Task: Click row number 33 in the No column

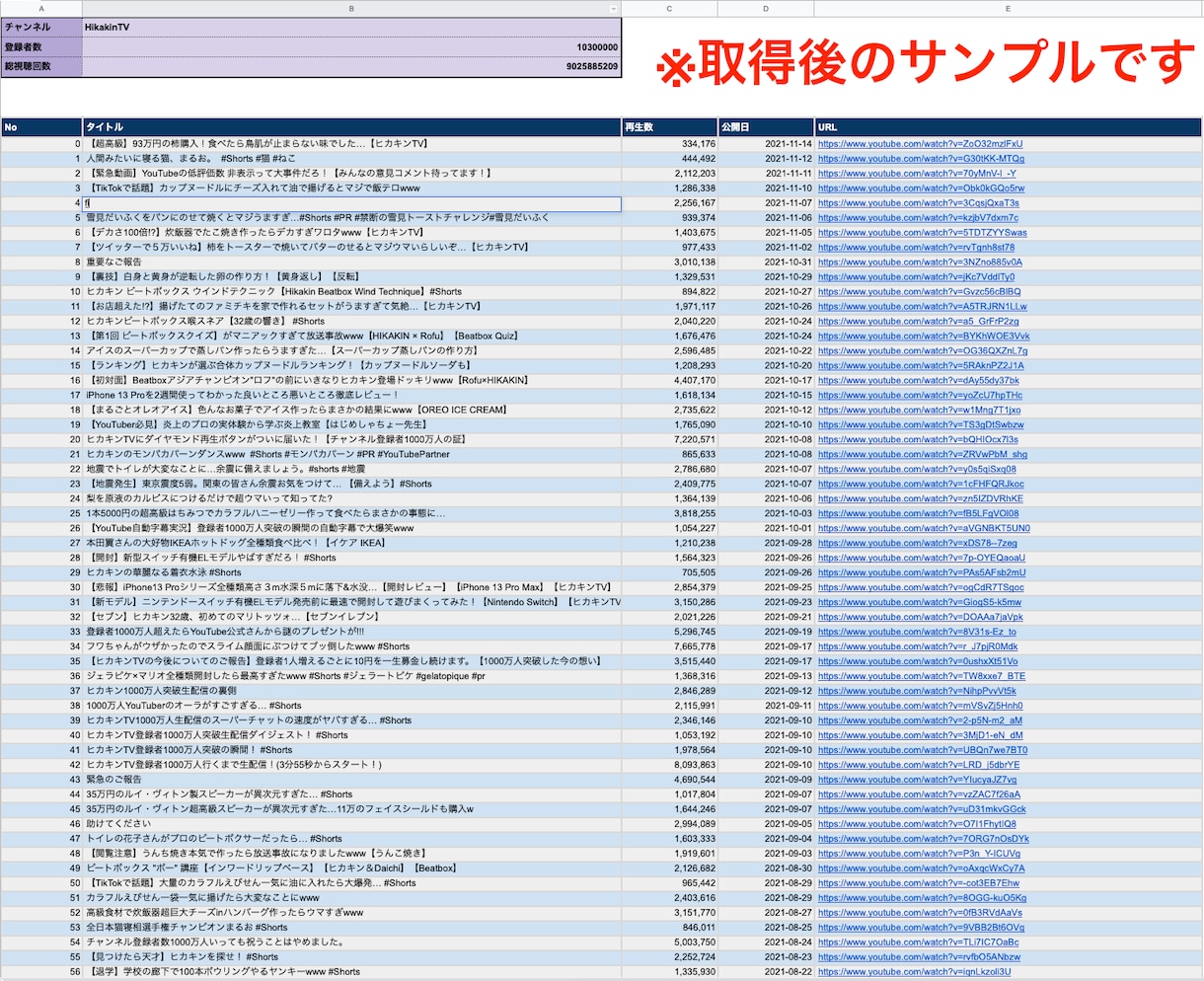Action: [x=75, y=632]
